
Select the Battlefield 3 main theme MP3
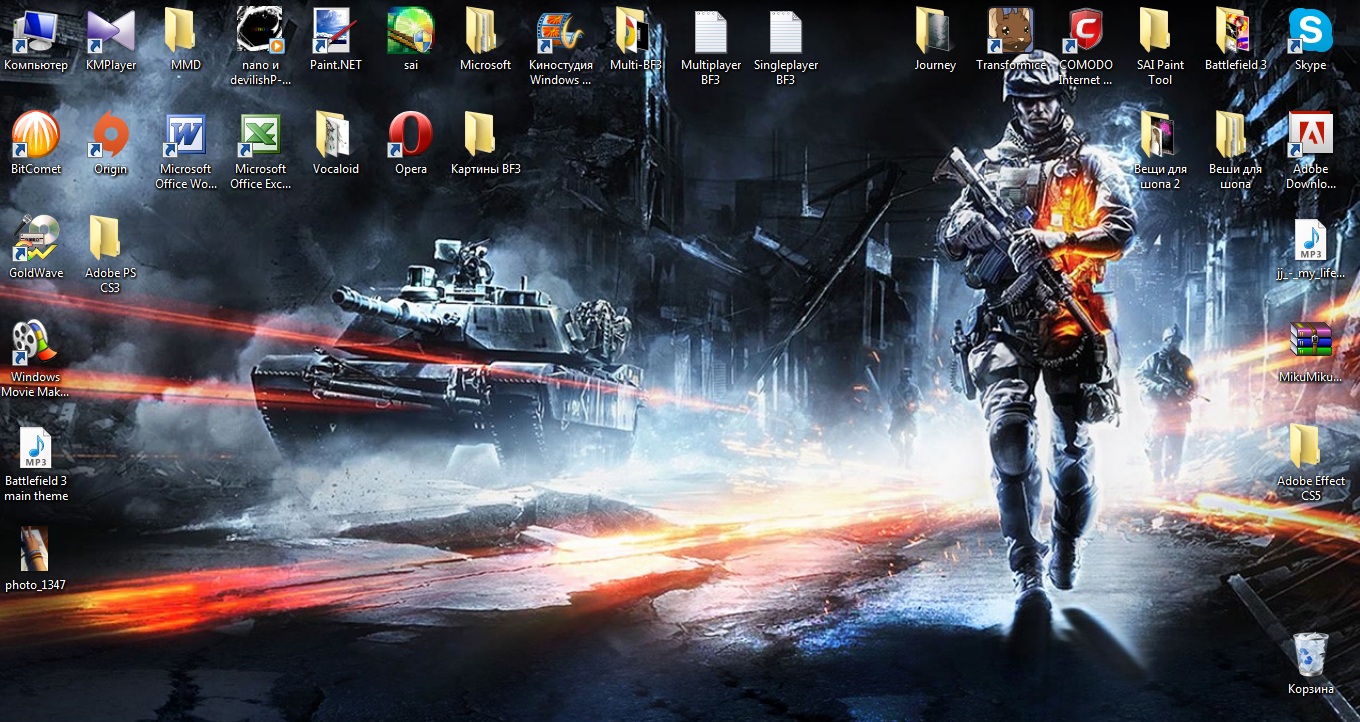click(36, 449)
